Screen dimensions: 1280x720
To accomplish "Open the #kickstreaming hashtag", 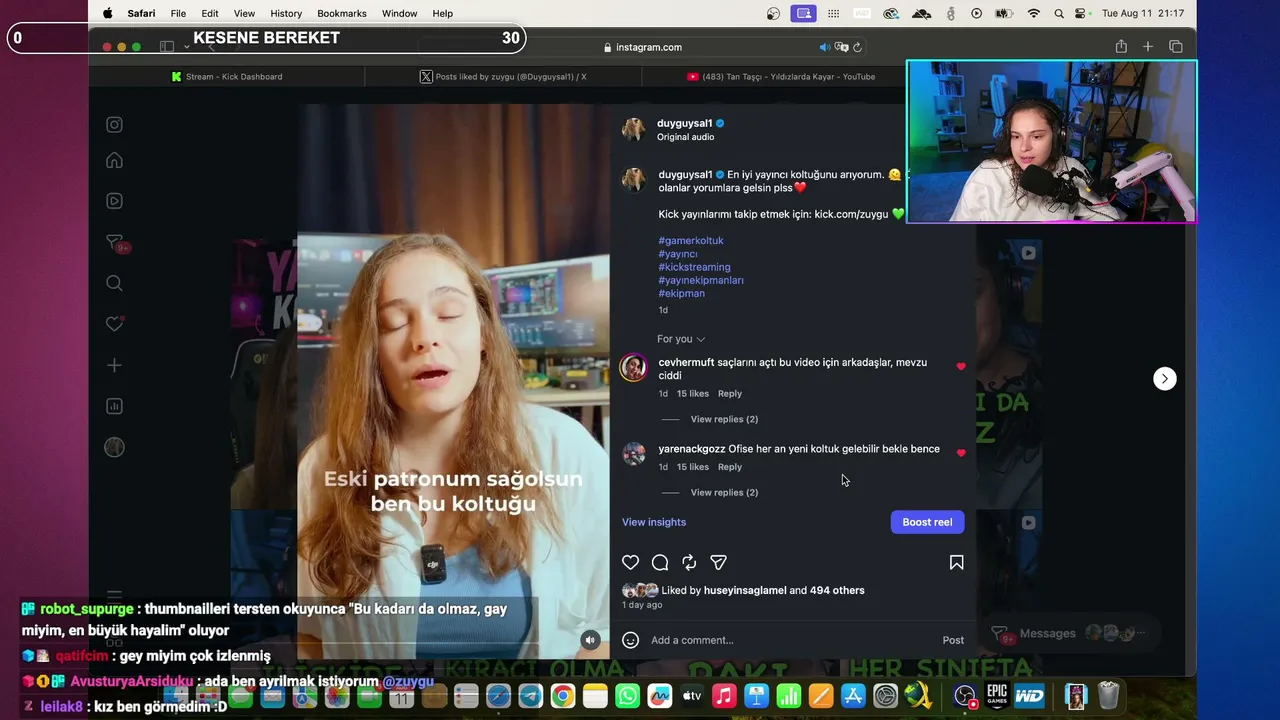I will click(x=694, y=267).
